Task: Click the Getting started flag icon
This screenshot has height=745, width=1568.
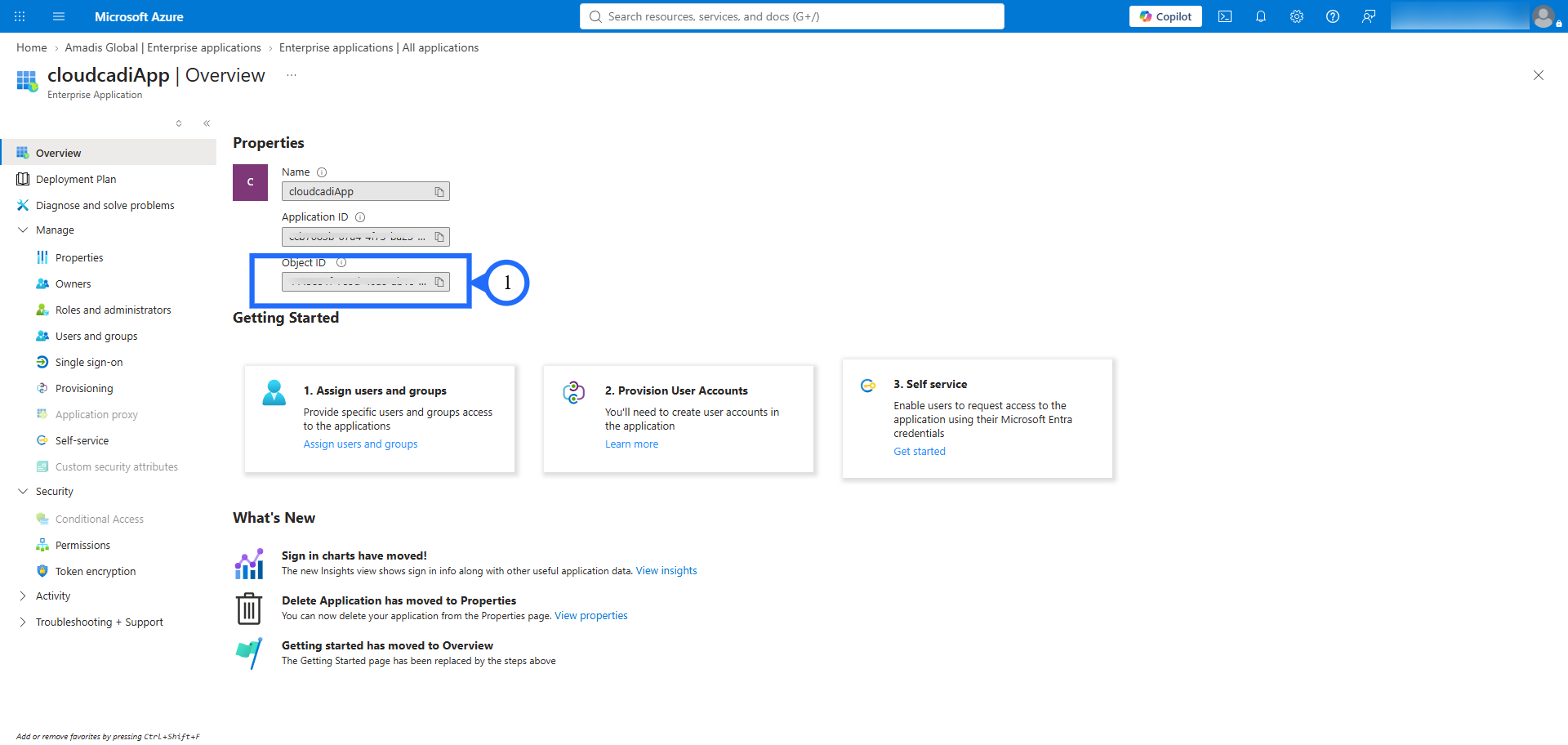Action: point(249,654)
